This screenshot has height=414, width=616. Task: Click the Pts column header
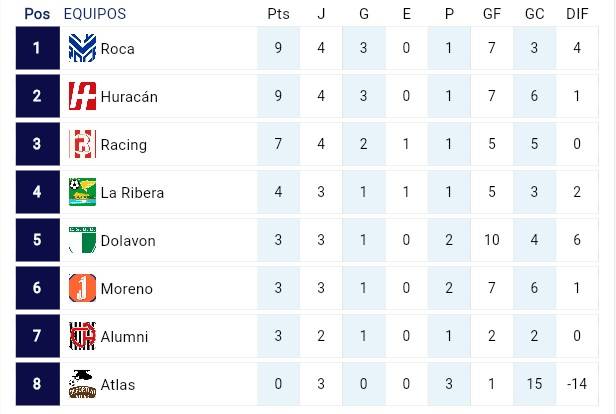click(278, 14)
